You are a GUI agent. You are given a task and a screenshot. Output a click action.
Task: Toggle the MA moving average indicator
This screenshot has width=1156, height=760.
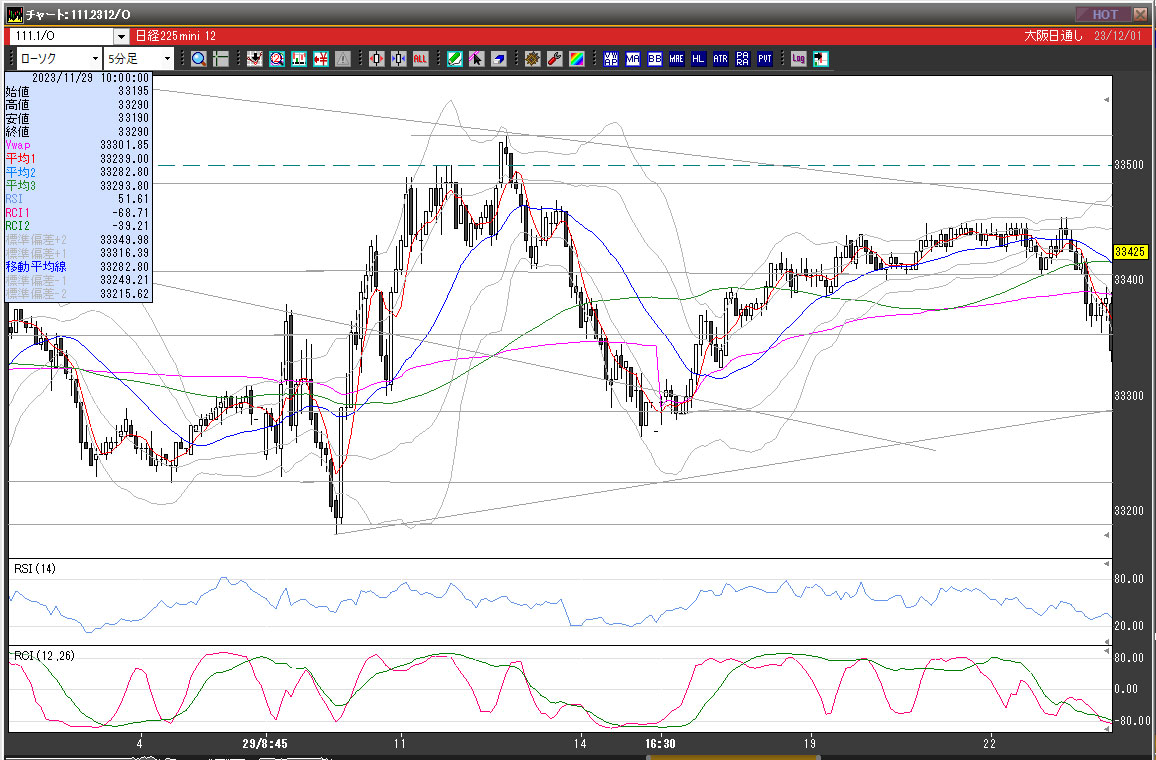pos(633,59)
